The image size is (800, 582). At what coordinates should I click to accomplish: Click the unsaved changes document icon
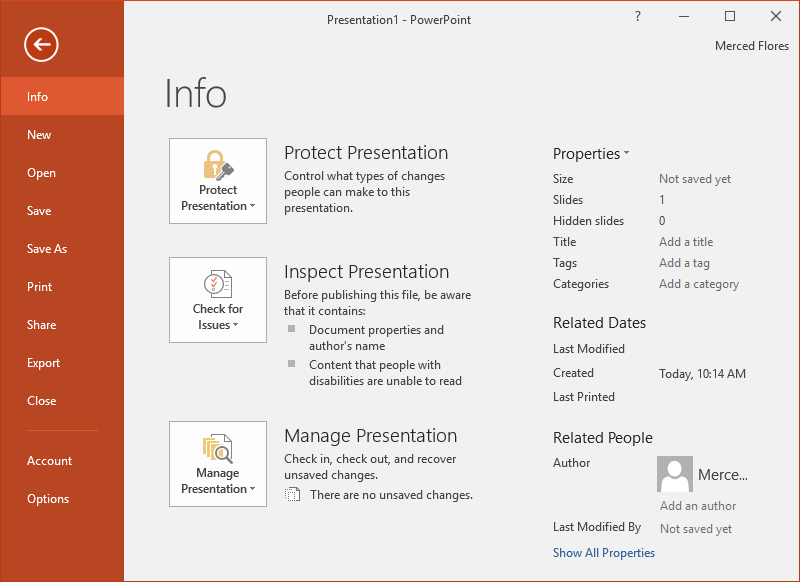pyautogui.click(x=293, y=494)
